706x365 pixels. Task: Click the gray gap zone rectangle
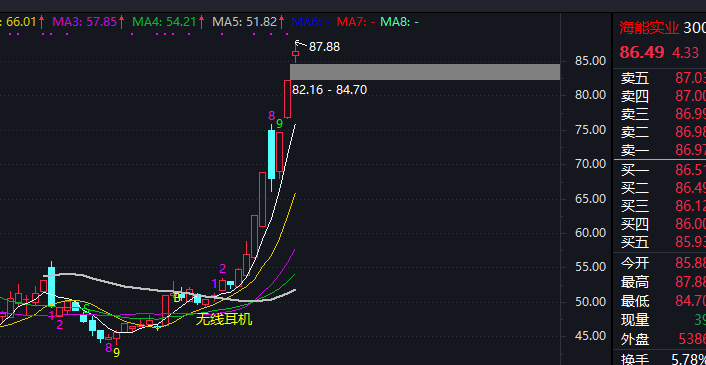pyautogui.click(x=425, y=72)
